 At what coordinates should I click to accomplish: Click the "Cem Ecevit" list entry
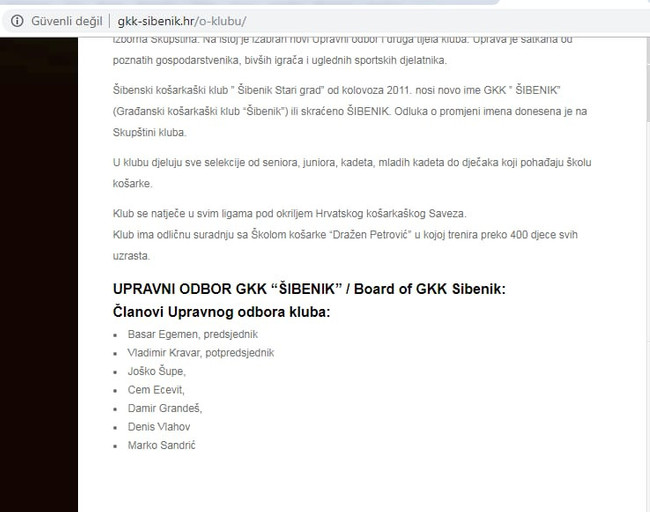pos(156,389)
